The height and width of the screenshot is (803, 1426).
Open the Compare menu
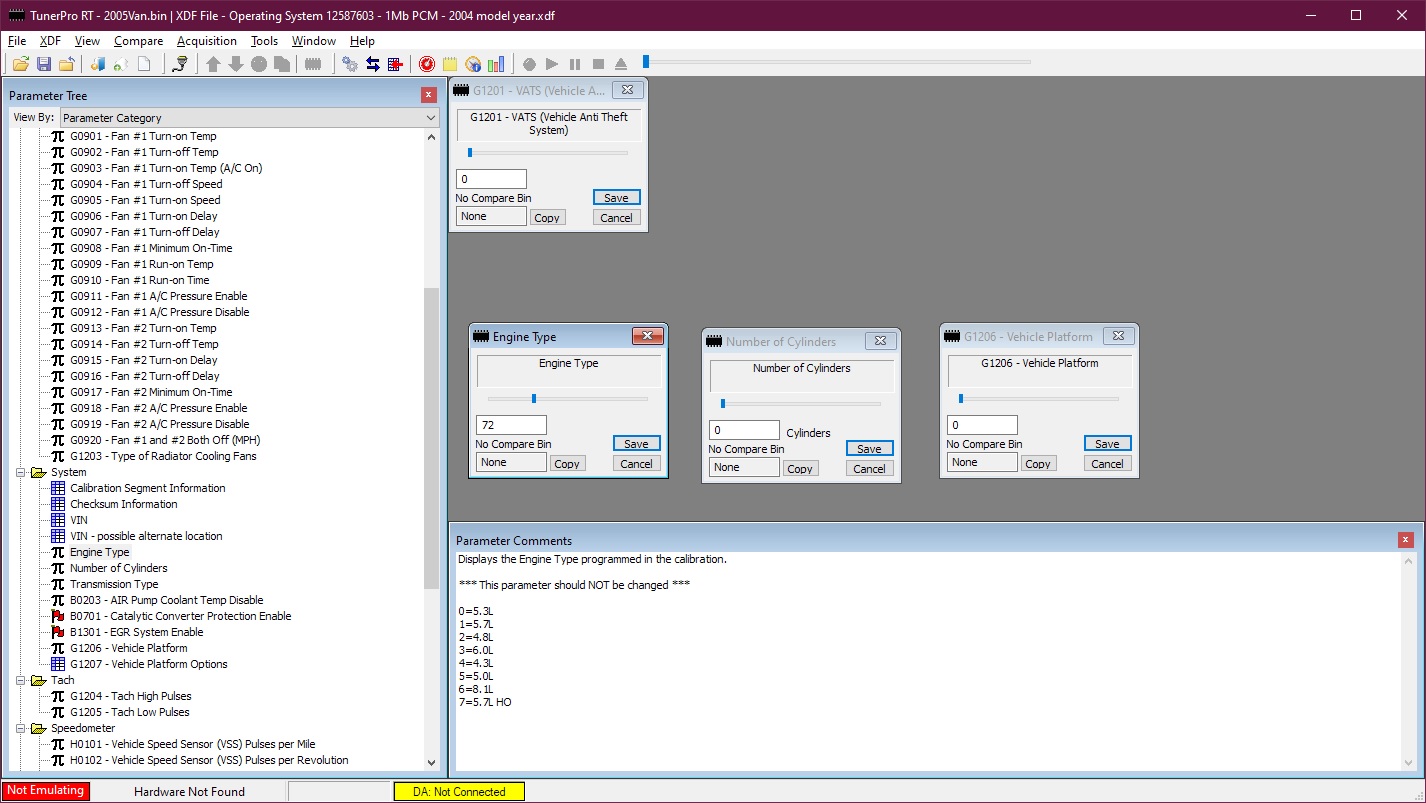pos(139,41)
